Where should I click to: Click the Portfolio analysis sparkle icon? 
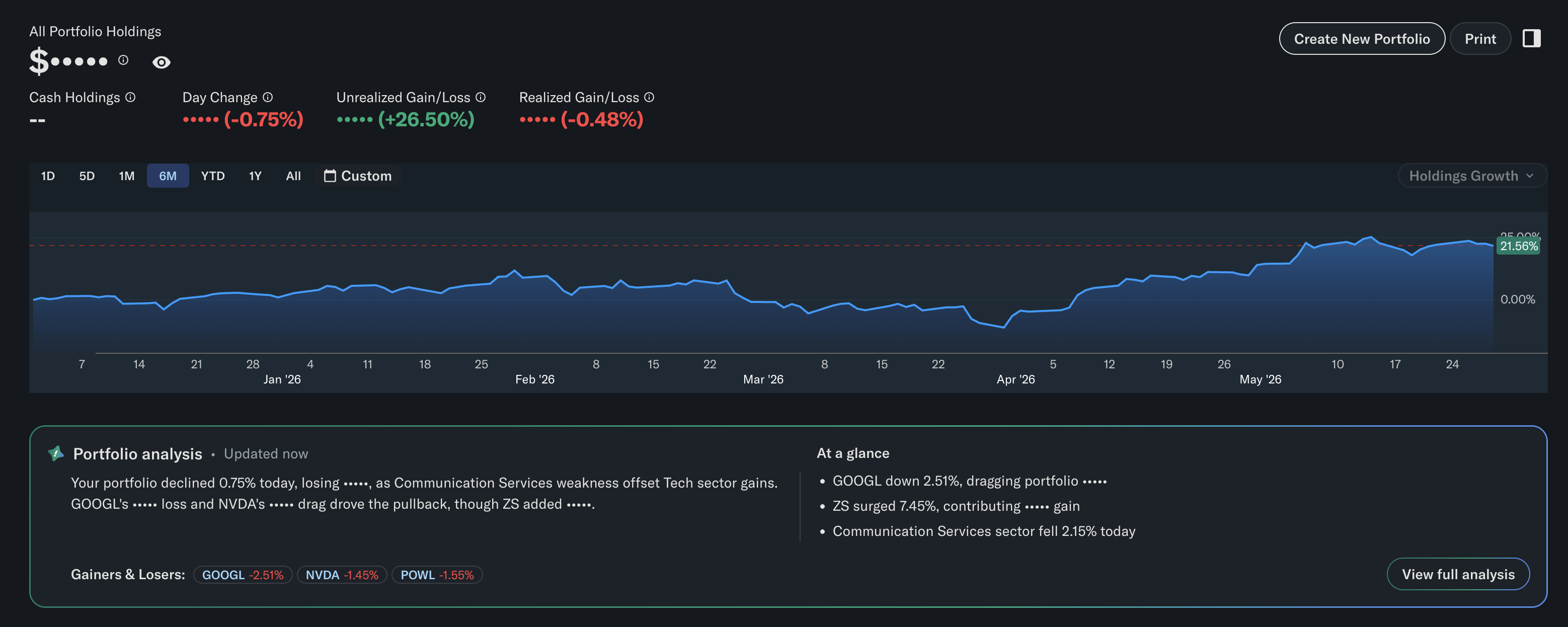pos(55,453)
